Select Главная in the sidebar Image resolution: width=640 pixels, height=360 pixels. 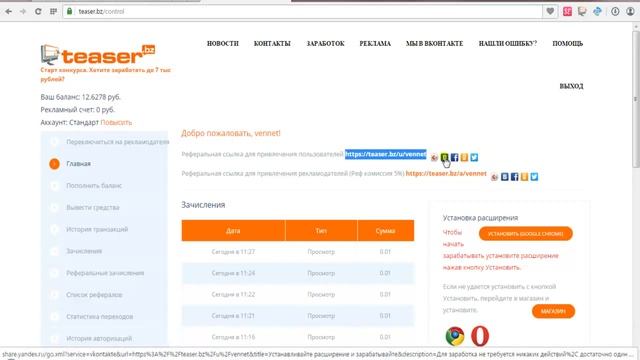coord(78,164)
